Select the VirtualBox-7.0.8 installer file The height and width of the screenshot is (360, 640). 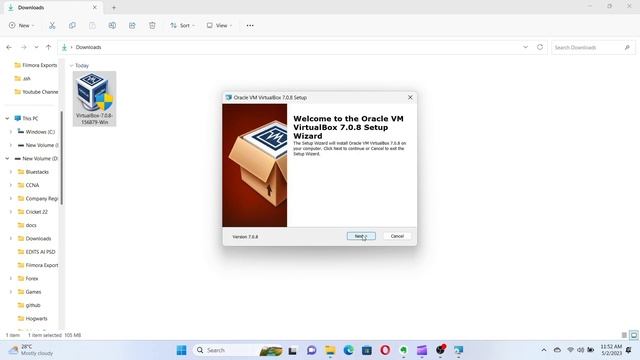pos(94,99)
